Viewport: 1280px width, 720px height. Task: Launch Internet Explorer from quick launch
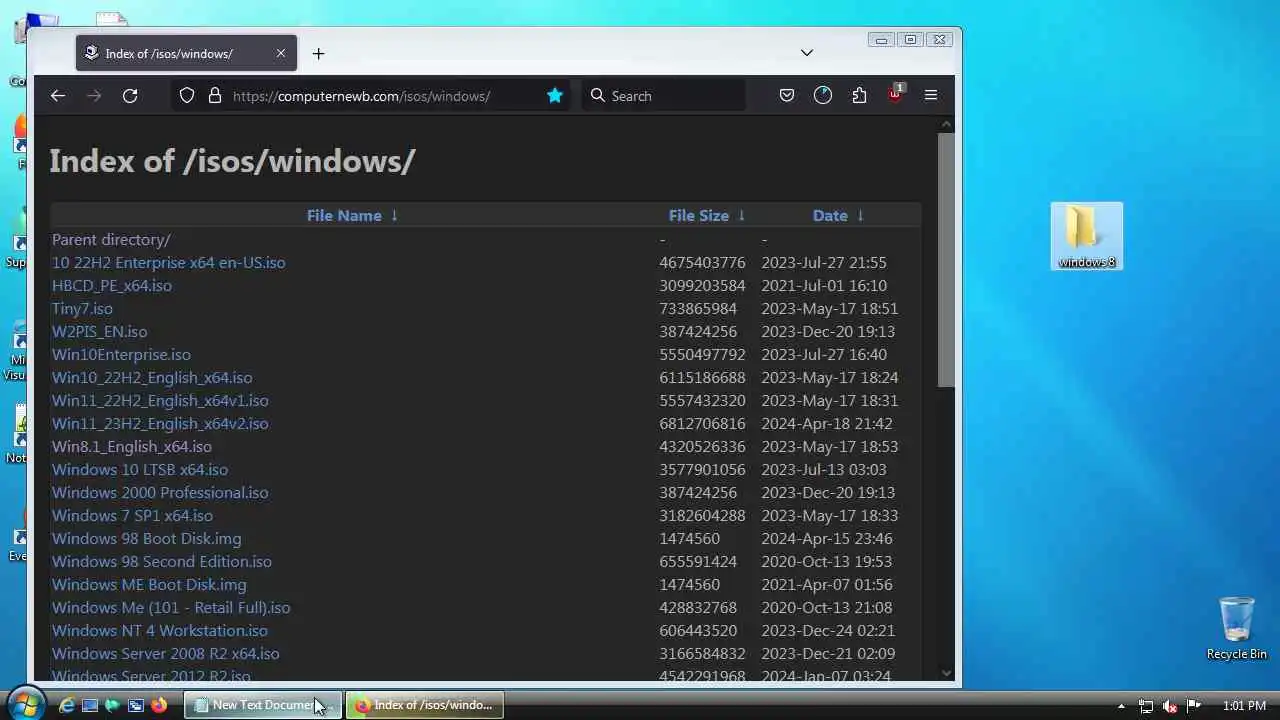(x=67, y=705)
